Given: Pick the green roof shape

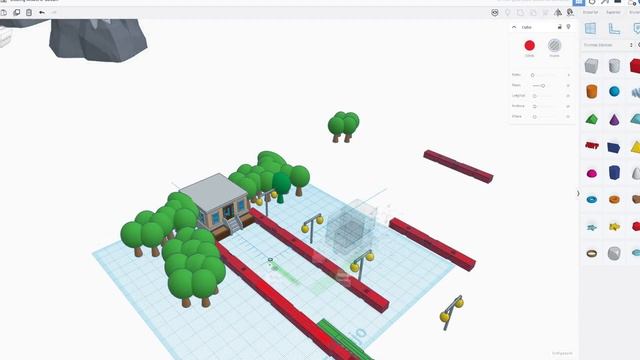Looking at the screenshot, I should pos(591,119).
